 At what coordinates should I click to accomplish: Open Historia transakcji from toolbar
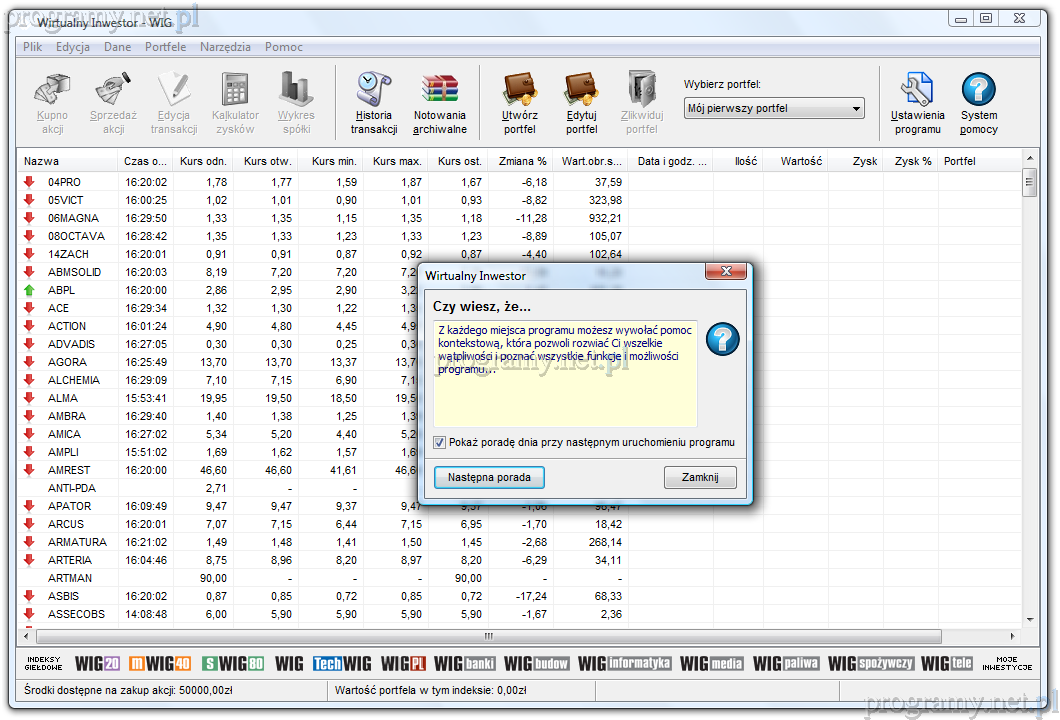pos(373,102)
